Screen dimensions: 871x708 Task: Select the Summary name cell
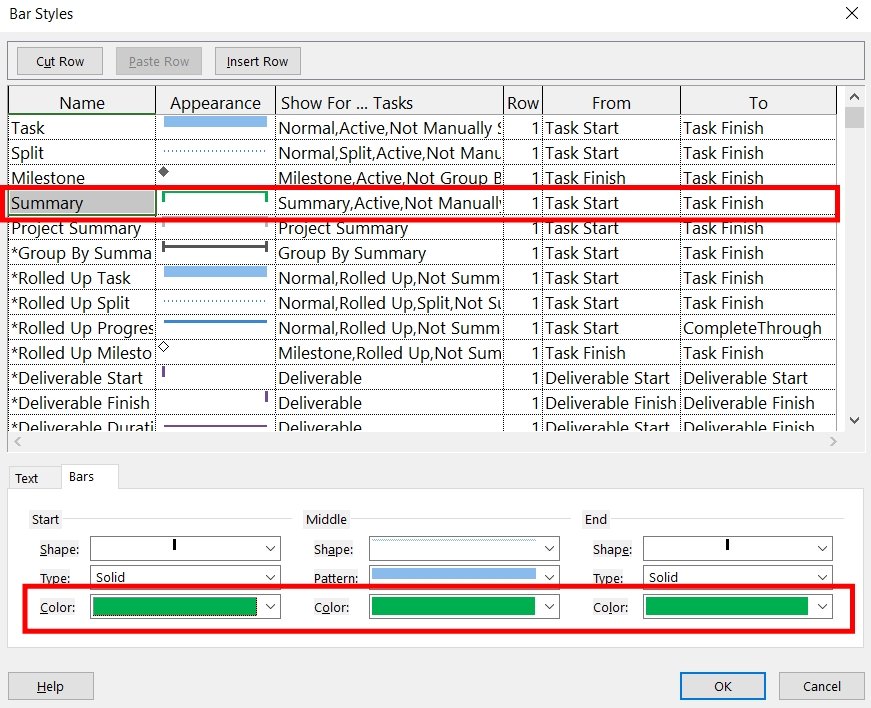point(82,203)
